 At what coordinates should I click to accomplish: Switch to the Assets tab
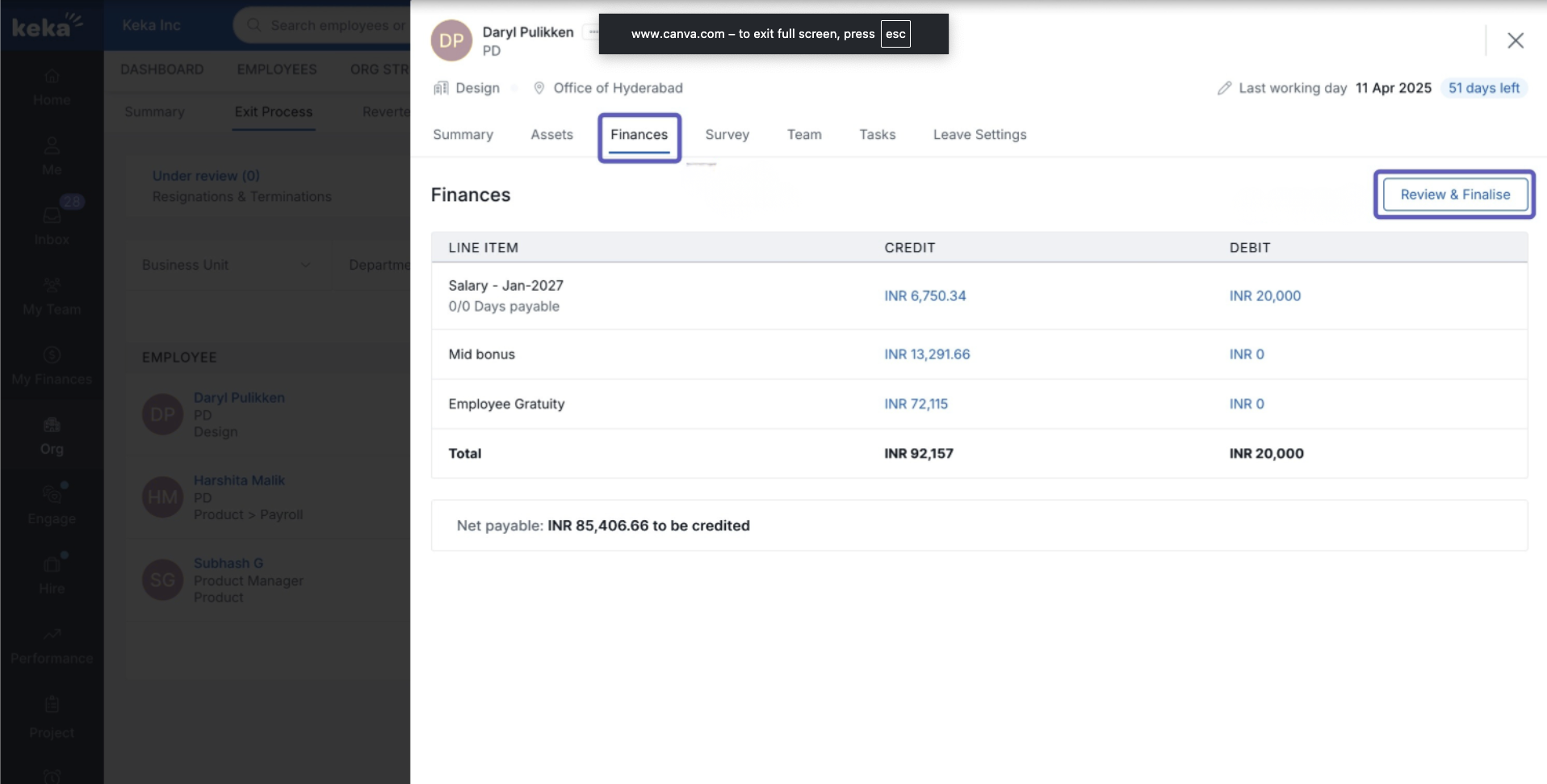(551, 135)
